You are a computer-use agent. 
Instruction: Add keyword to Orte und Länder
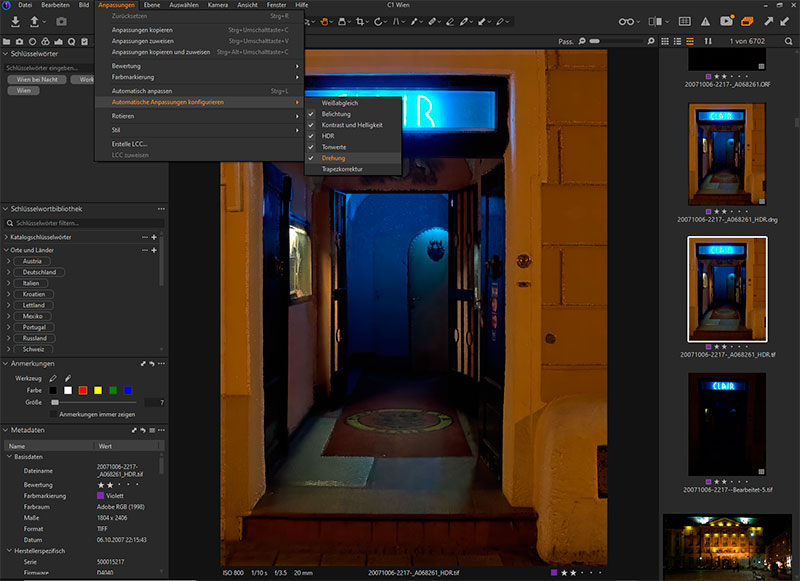154,250
